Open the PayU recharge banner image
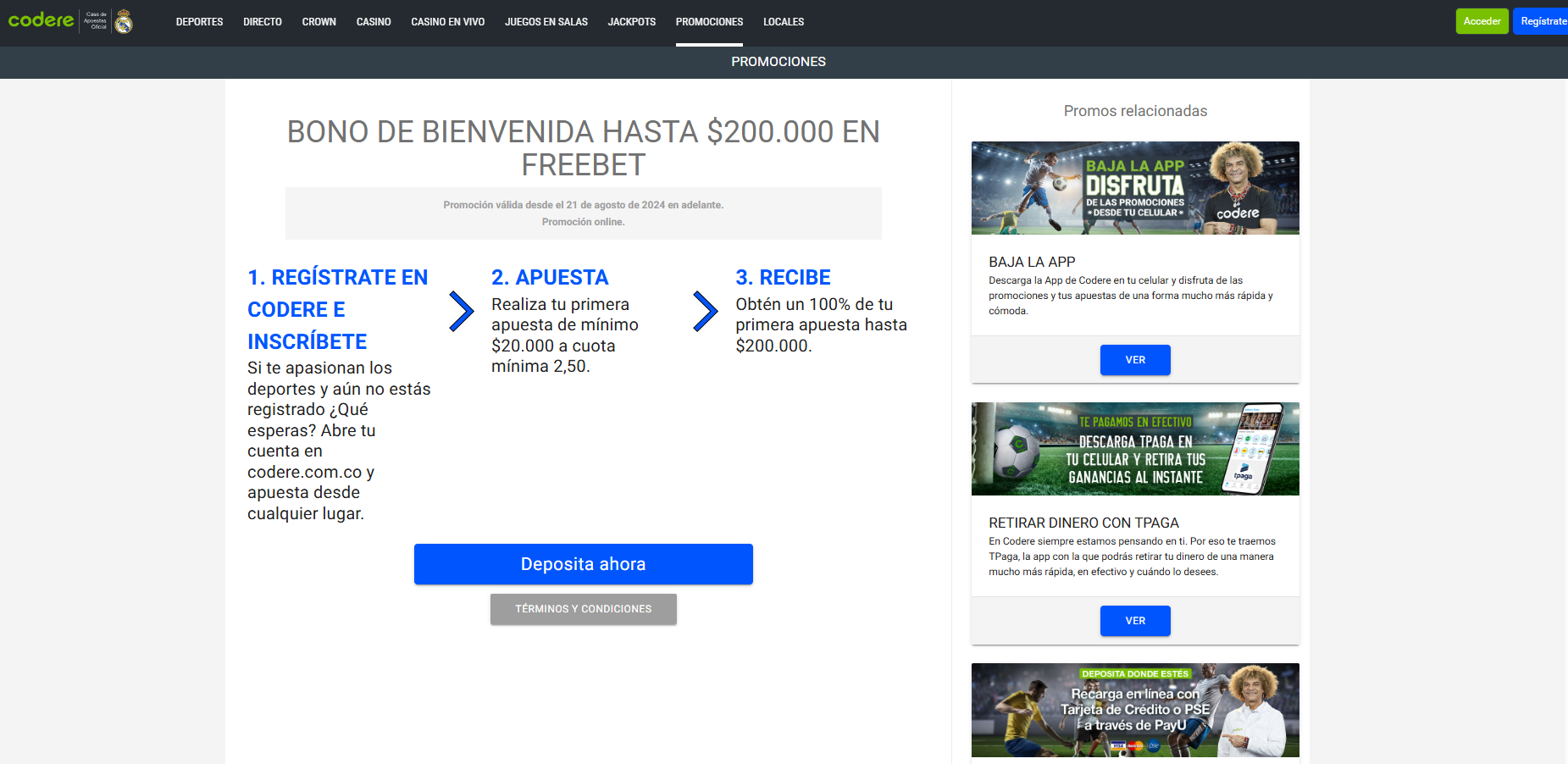 pos(1135,710)
